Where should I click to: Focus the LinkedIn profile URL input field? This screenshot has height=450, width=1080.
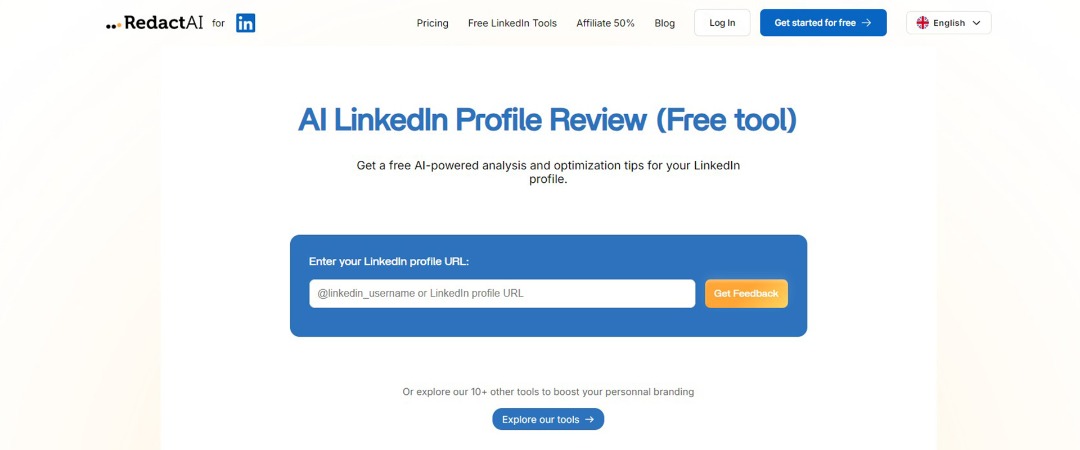click(x=502, y=293)
